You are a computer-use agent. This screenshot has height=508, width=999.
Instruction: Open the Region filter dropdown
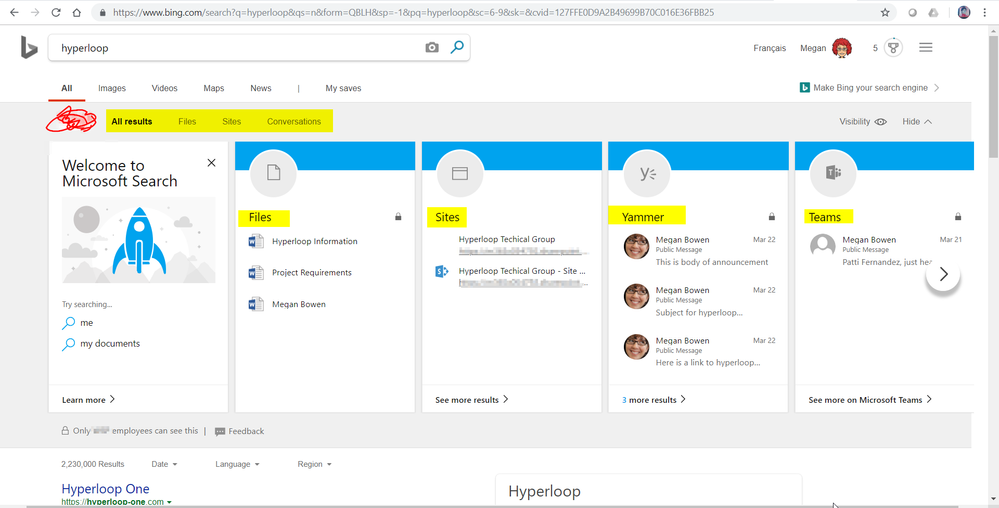tap(314, 464)
